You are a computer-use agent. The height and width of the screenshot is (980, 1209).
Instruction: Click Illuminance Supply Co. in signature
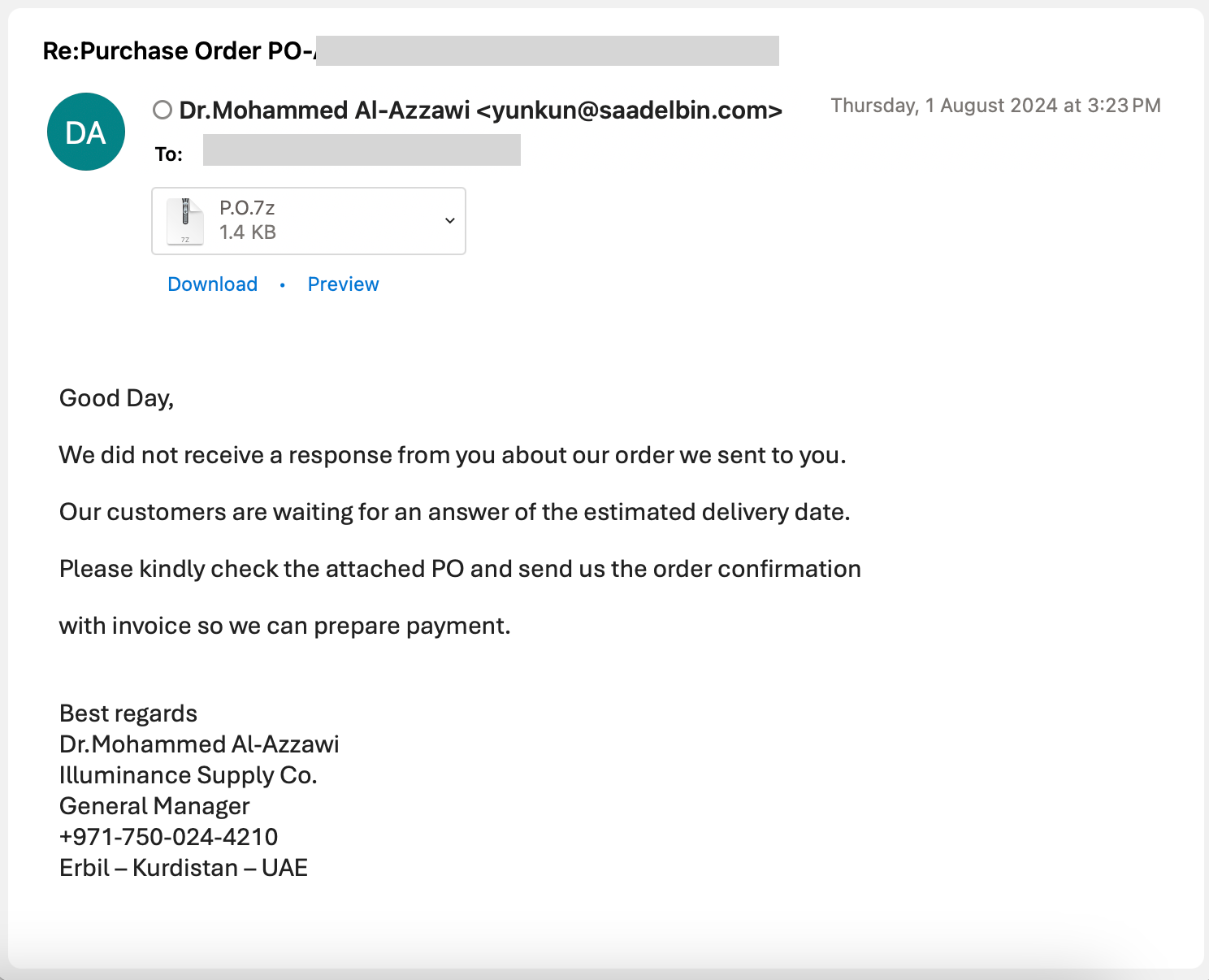pyautogui.click(x=188, y=775)
